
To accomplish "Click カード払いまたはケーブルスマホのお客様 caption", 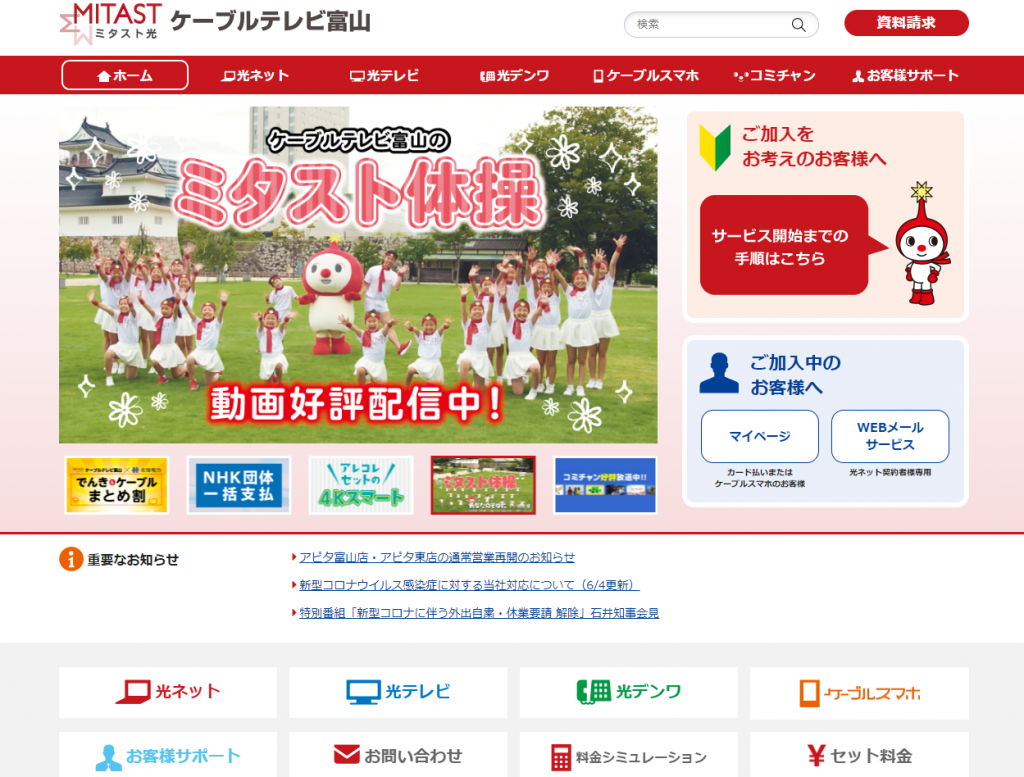I will tap(760, 478).
